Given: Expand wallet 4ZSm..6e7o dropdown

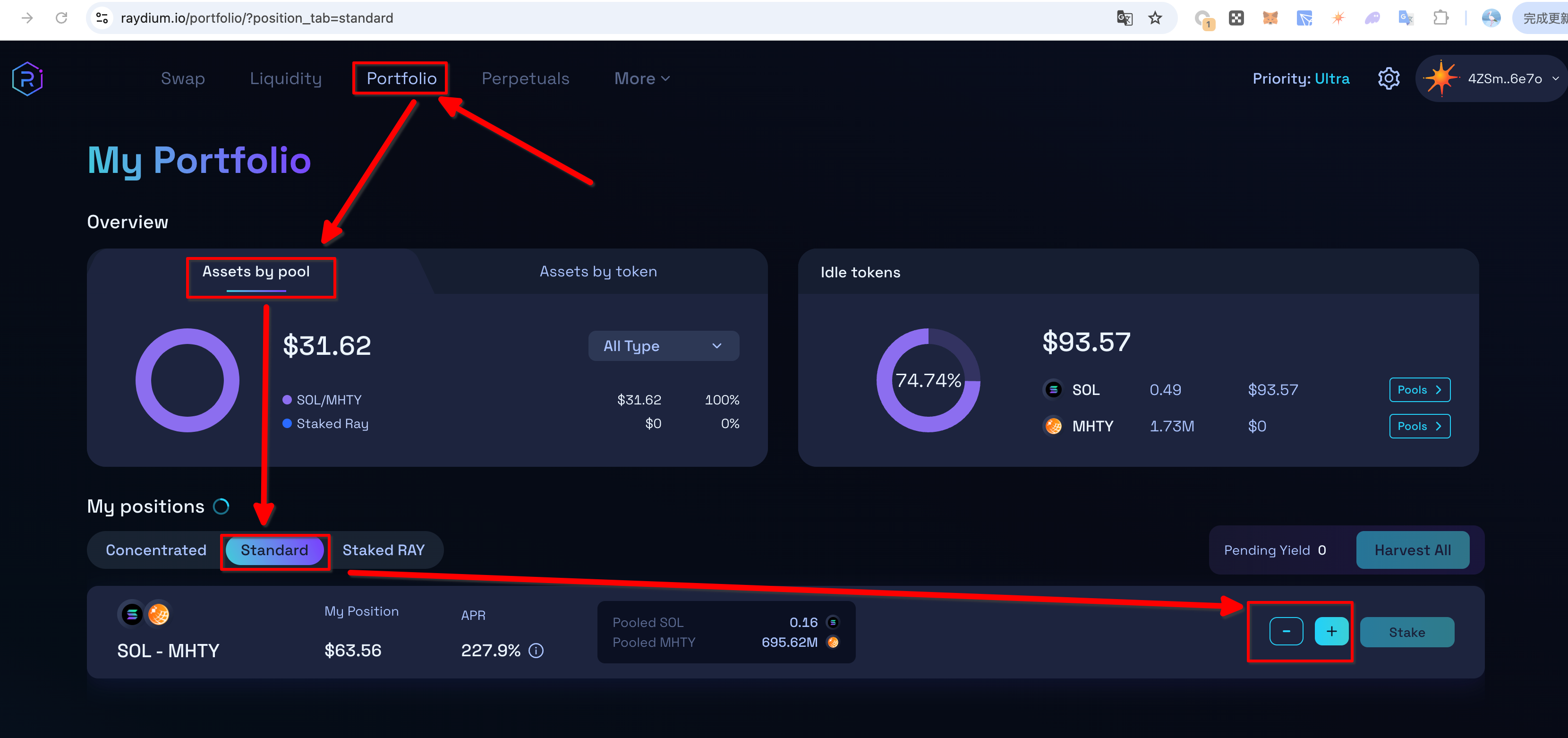Looking at the screenshot, I should pos(1504,78).
